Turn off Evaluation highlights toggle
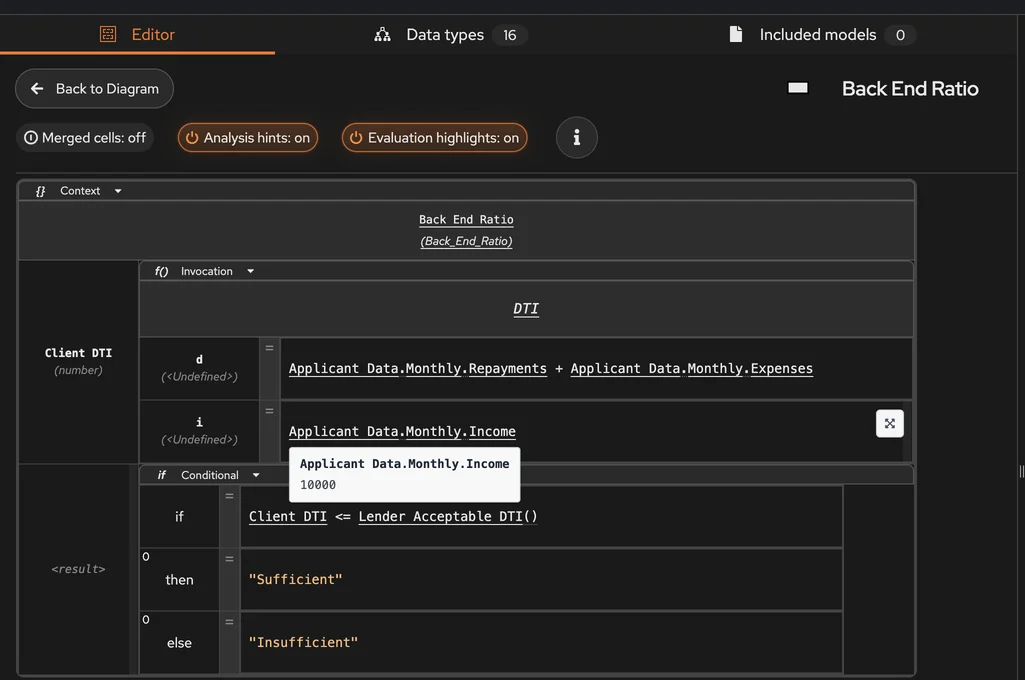The image size is (1025, 680). pos(434,138)
